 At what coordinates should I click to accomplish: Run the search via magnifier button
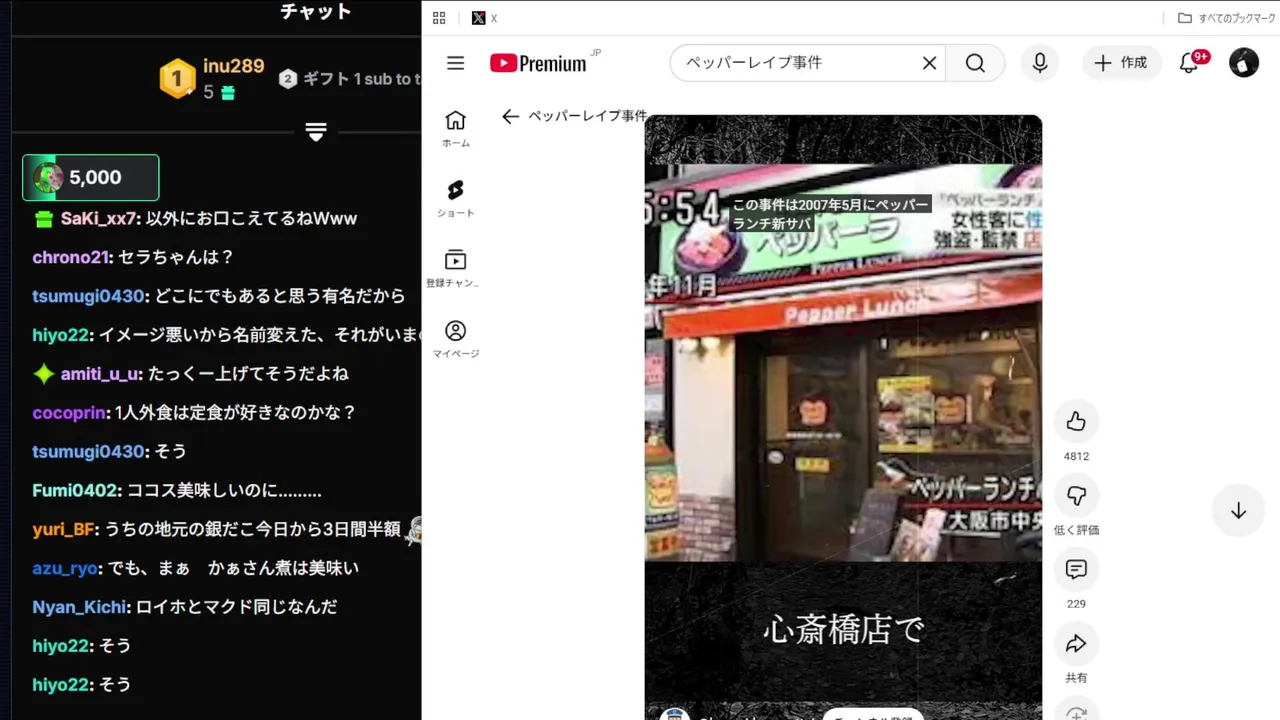coord(975,63)
